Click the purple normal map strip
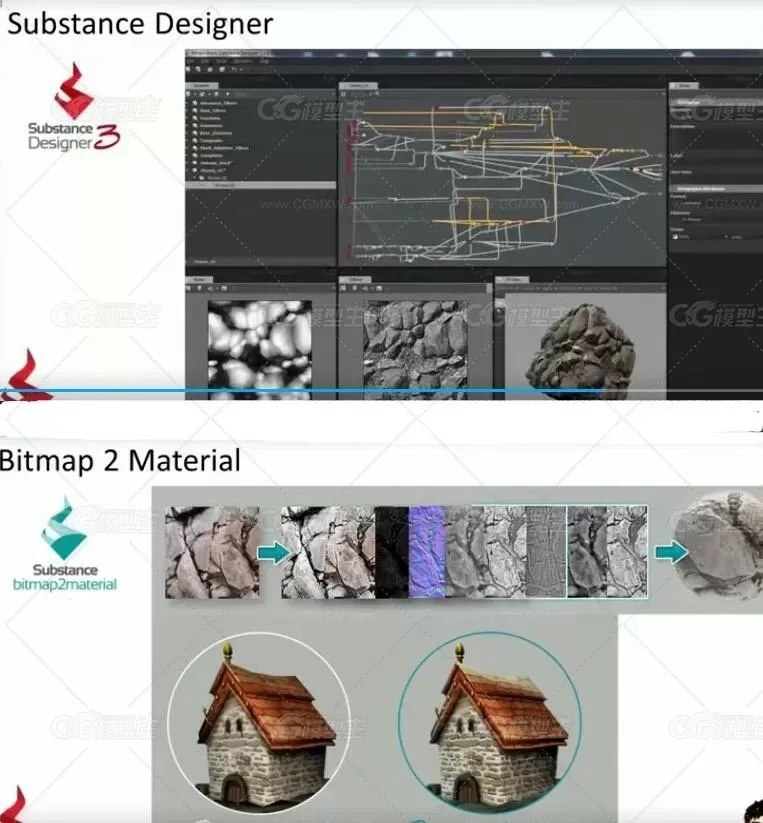Screen dimensions: 763x823 coord(427,552)
